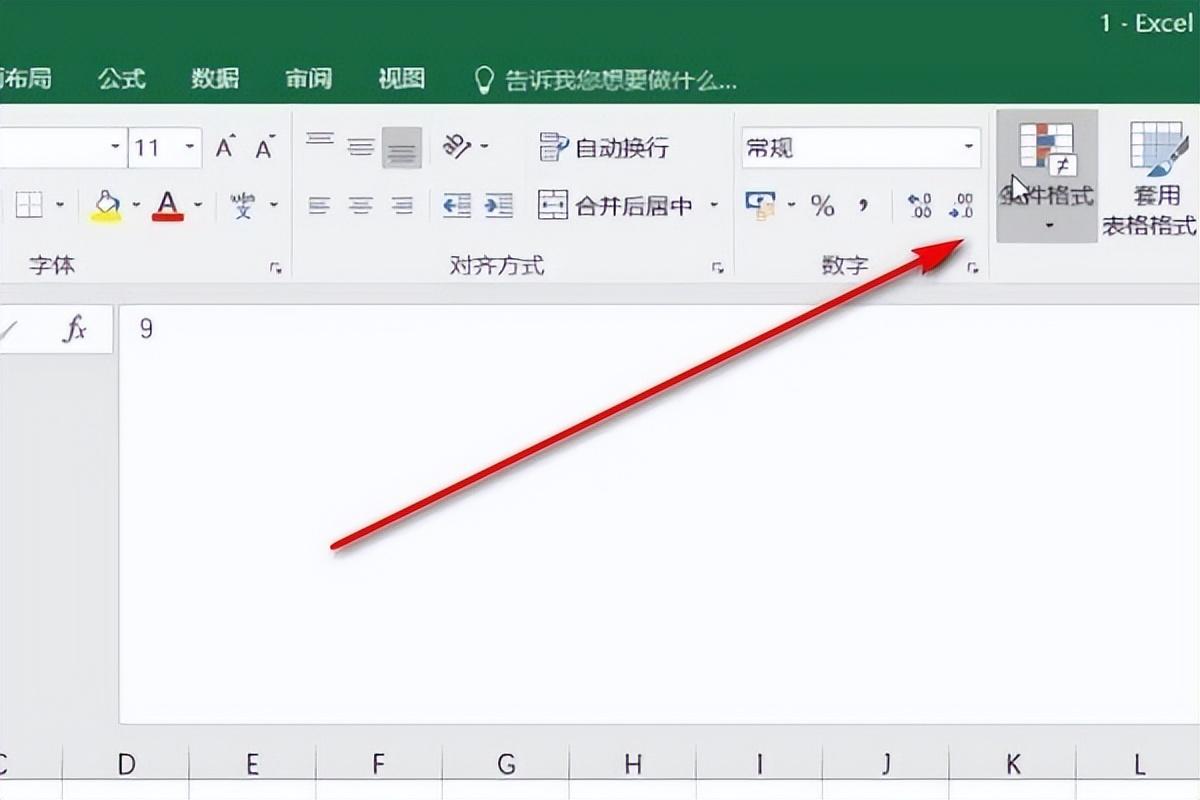Toggle 自动换行 wrap text
Image resolution: width=1200 pixels, height=800 pixels.
pos(604,148)
